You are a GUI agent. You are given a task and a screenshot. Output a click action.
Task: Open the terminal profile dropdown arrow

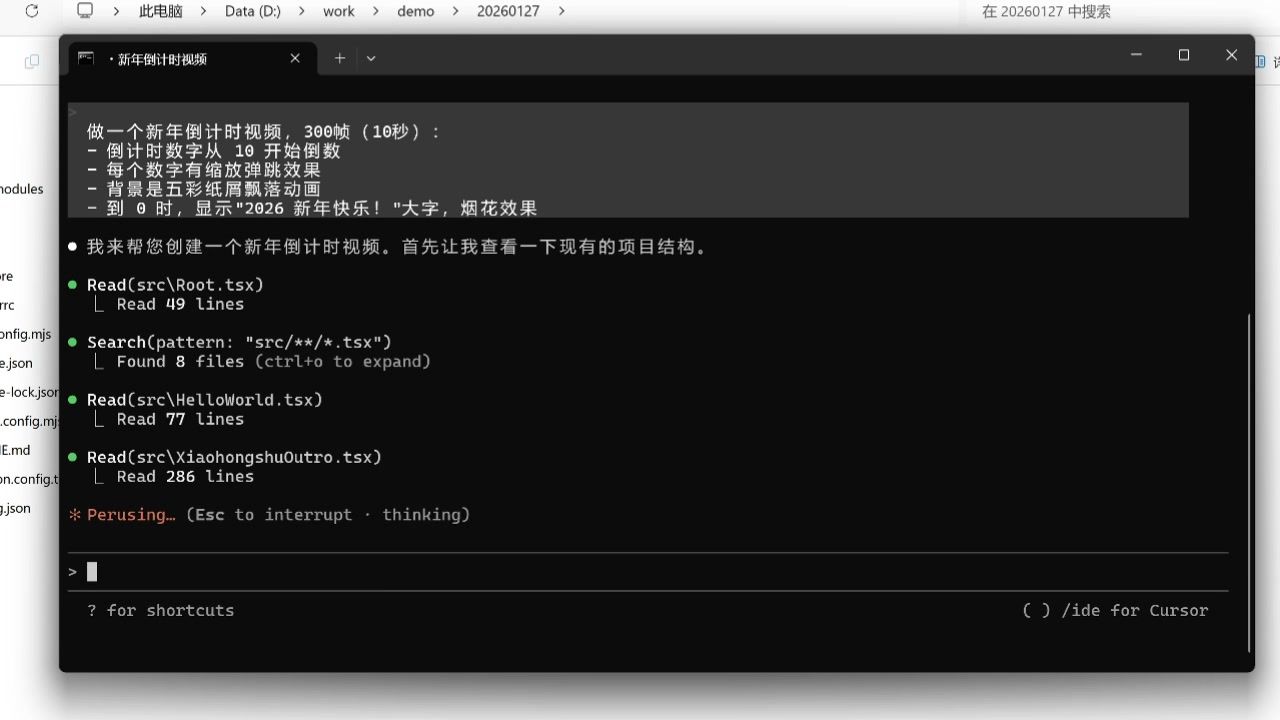tap(371, 58)
